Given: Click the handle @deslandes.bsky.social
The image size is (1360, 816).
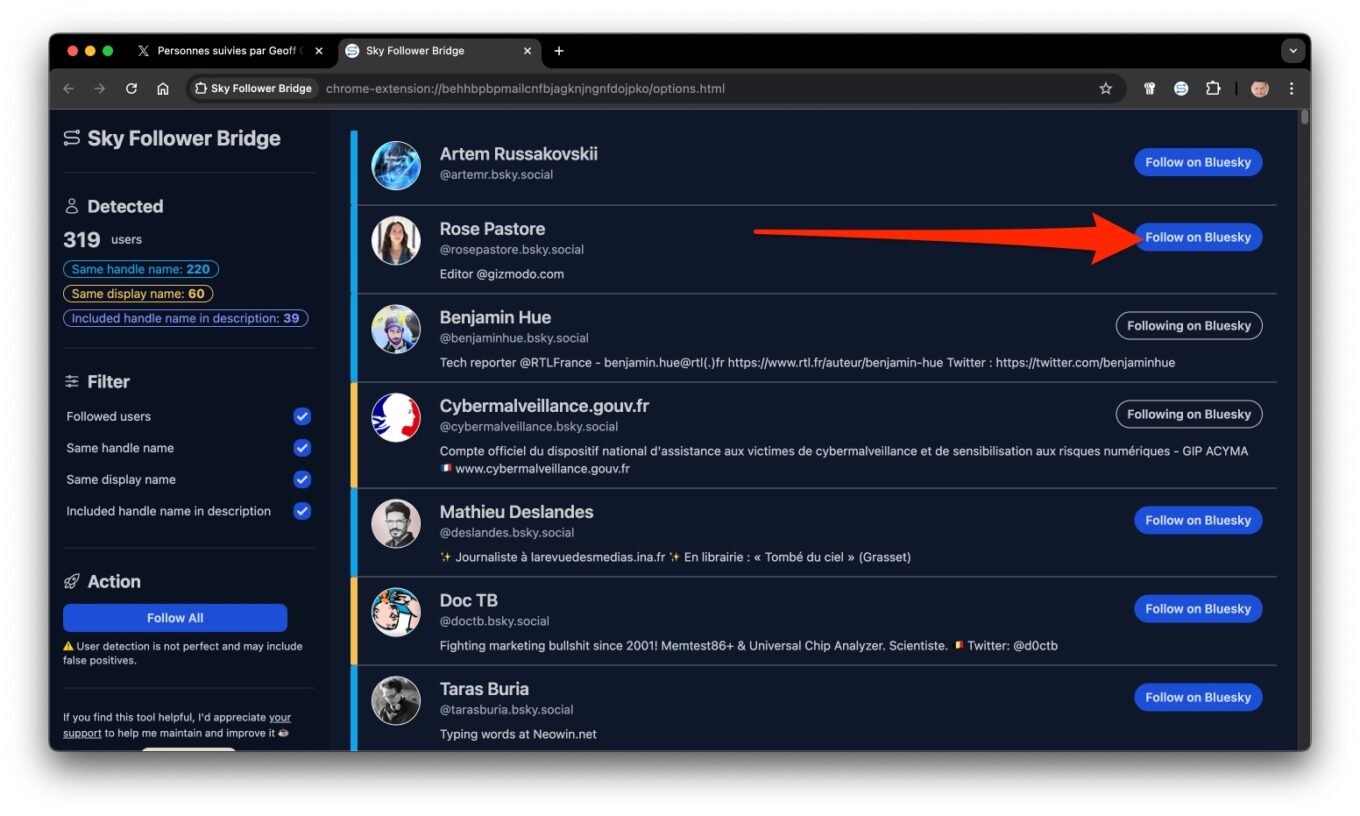Looking at the screenshot, I should [x=507, y=533].
